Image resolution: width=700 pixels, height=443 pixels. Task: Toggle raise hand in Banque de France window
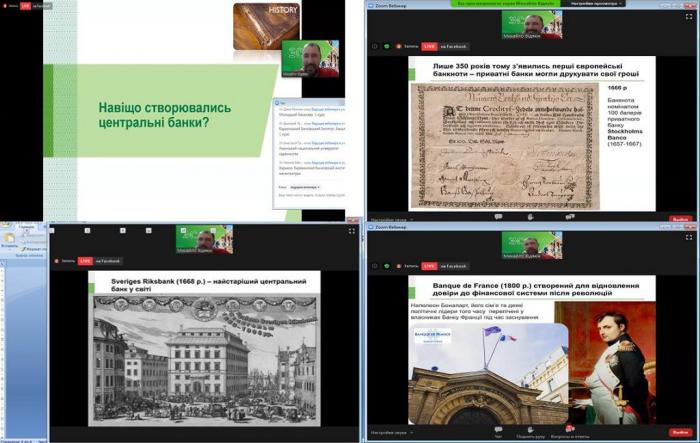click(x=530, y=434)
